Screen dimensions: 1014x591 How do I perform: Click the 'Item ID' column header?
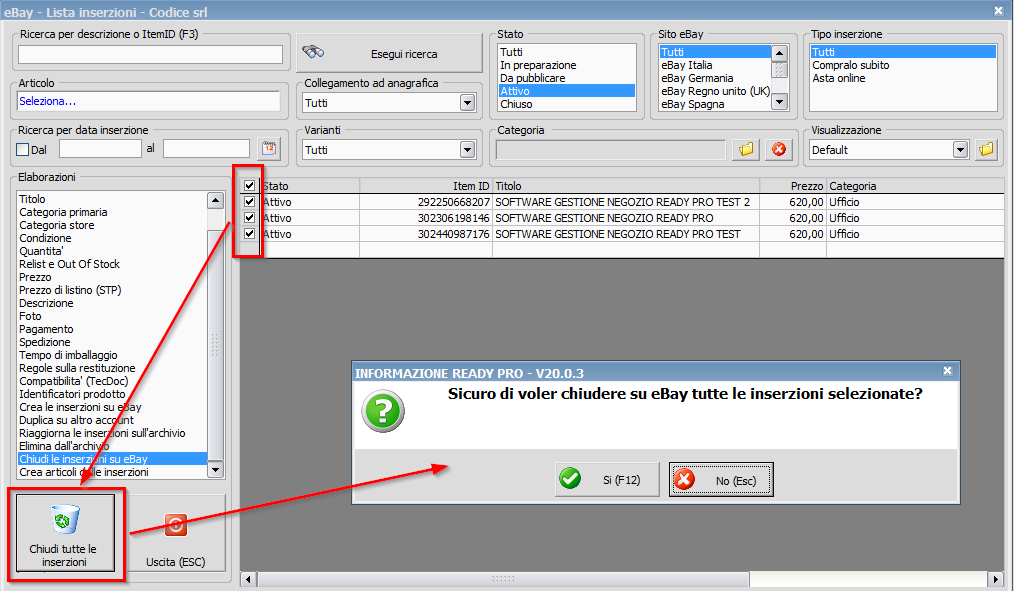click(x=426, y=186)
